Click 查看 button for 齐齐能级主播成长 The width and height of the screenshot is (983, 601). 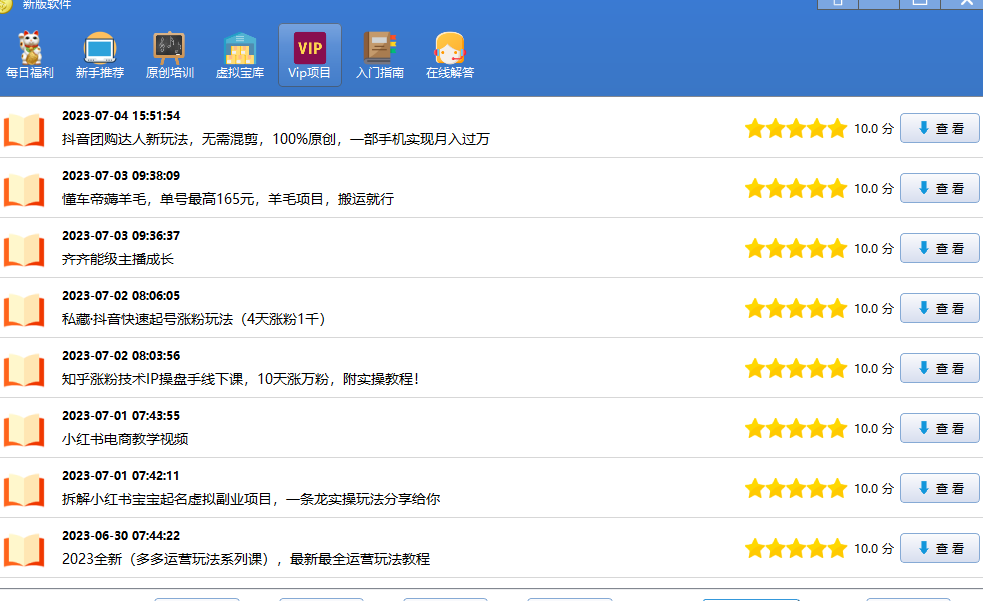click(x=940, y=249)
